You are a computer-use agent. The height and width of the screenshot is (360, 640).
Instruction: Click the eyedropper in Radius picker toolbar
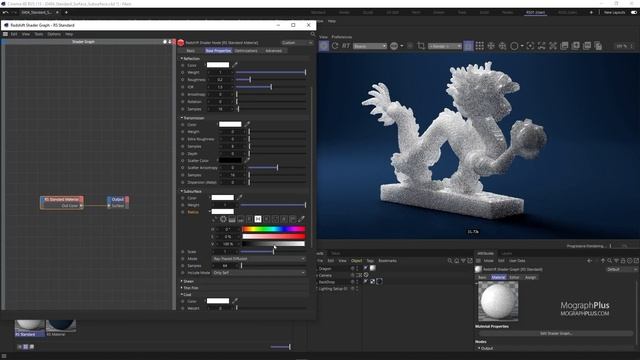pos(302,219)
